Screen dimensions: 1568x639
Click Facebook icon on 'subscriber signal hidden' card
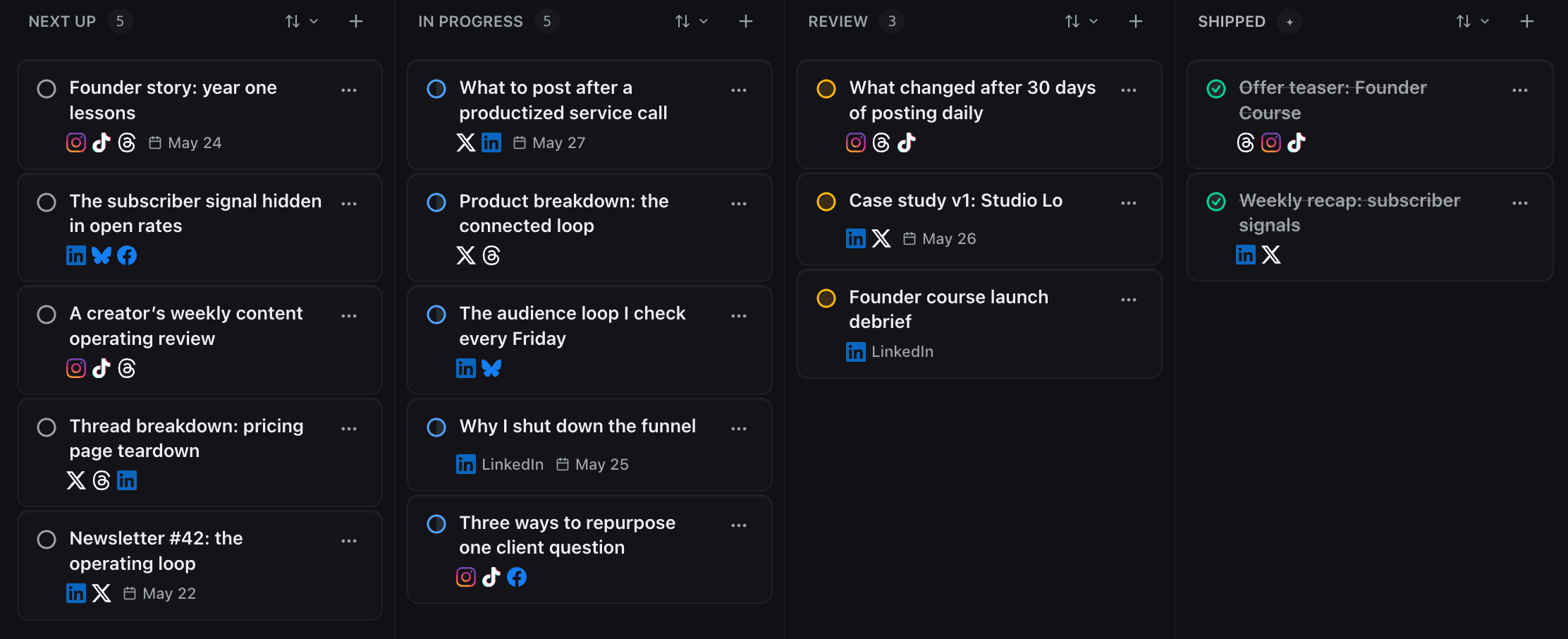(127, 255)
